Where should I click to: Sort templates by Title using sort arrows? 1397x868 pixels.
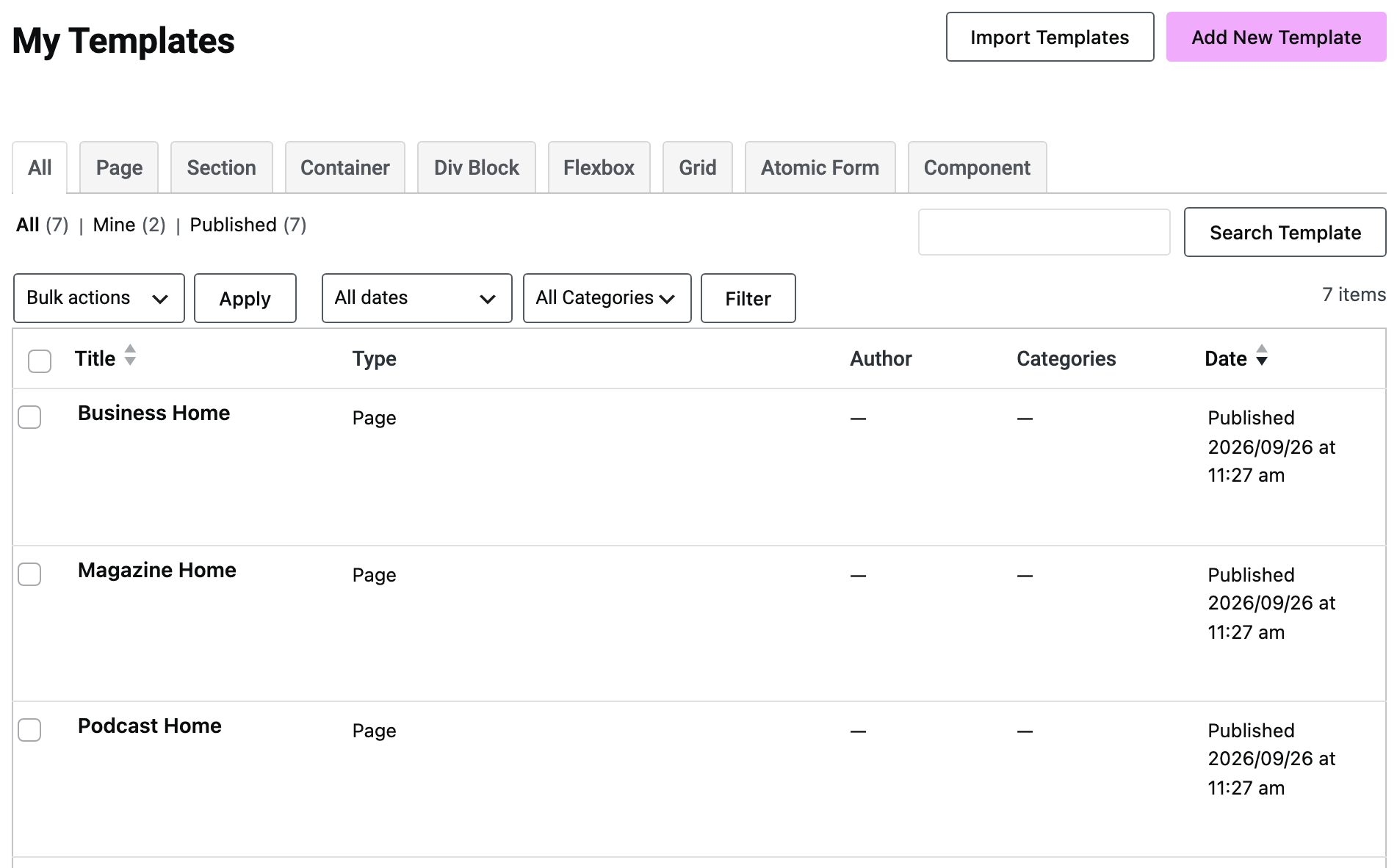tap(130, 355)
